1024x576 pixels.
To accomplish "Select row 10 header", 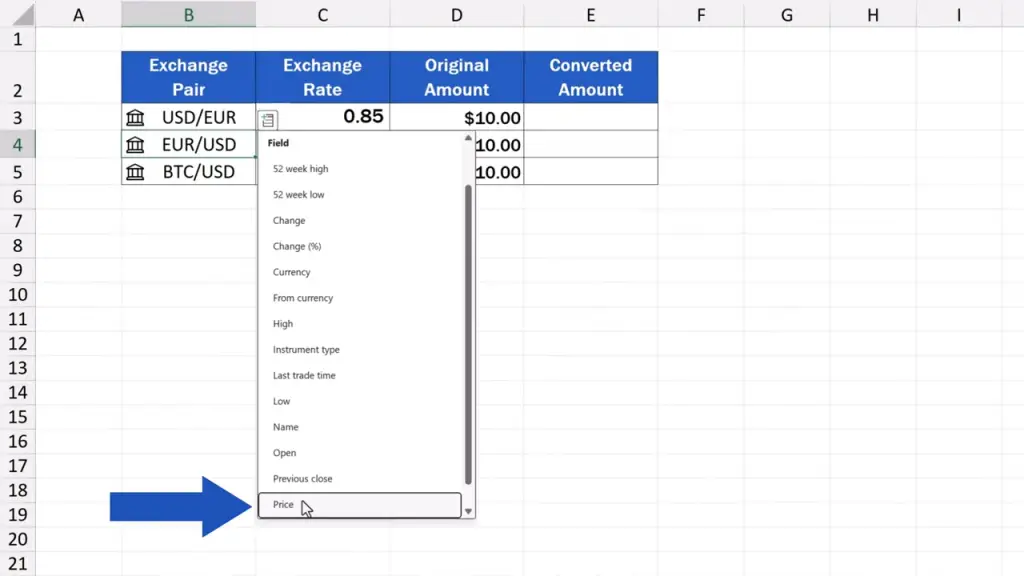I will (x=17, y=295).
